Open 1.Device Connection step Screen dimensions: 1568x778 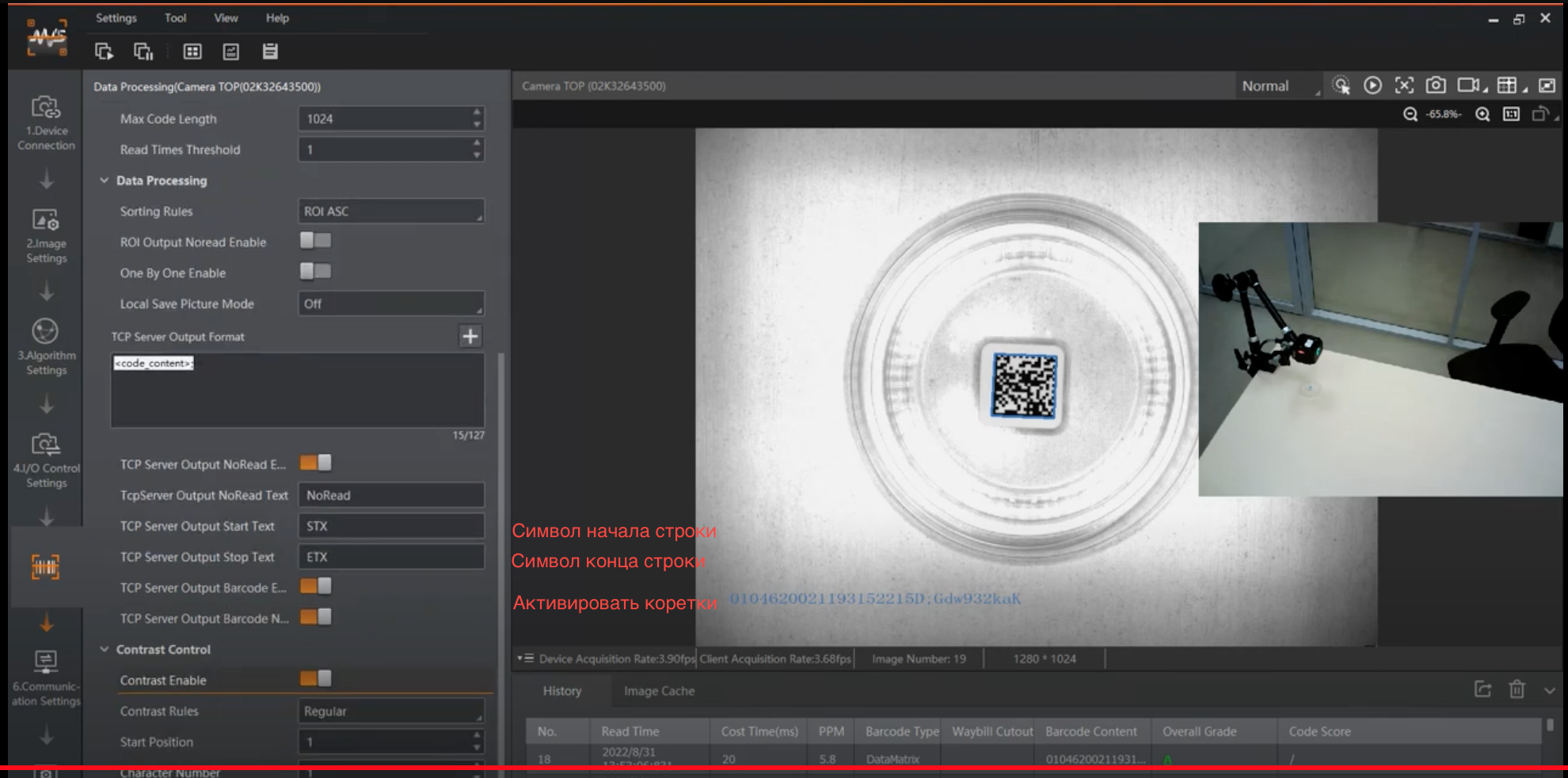46,123
